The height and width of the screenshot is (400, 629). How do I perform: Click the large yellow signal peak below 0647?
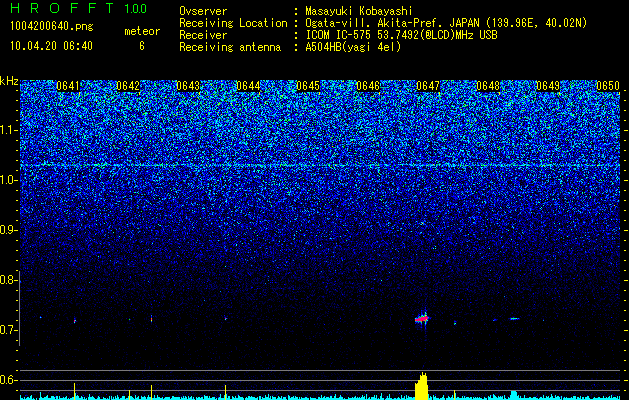point(421,386)
